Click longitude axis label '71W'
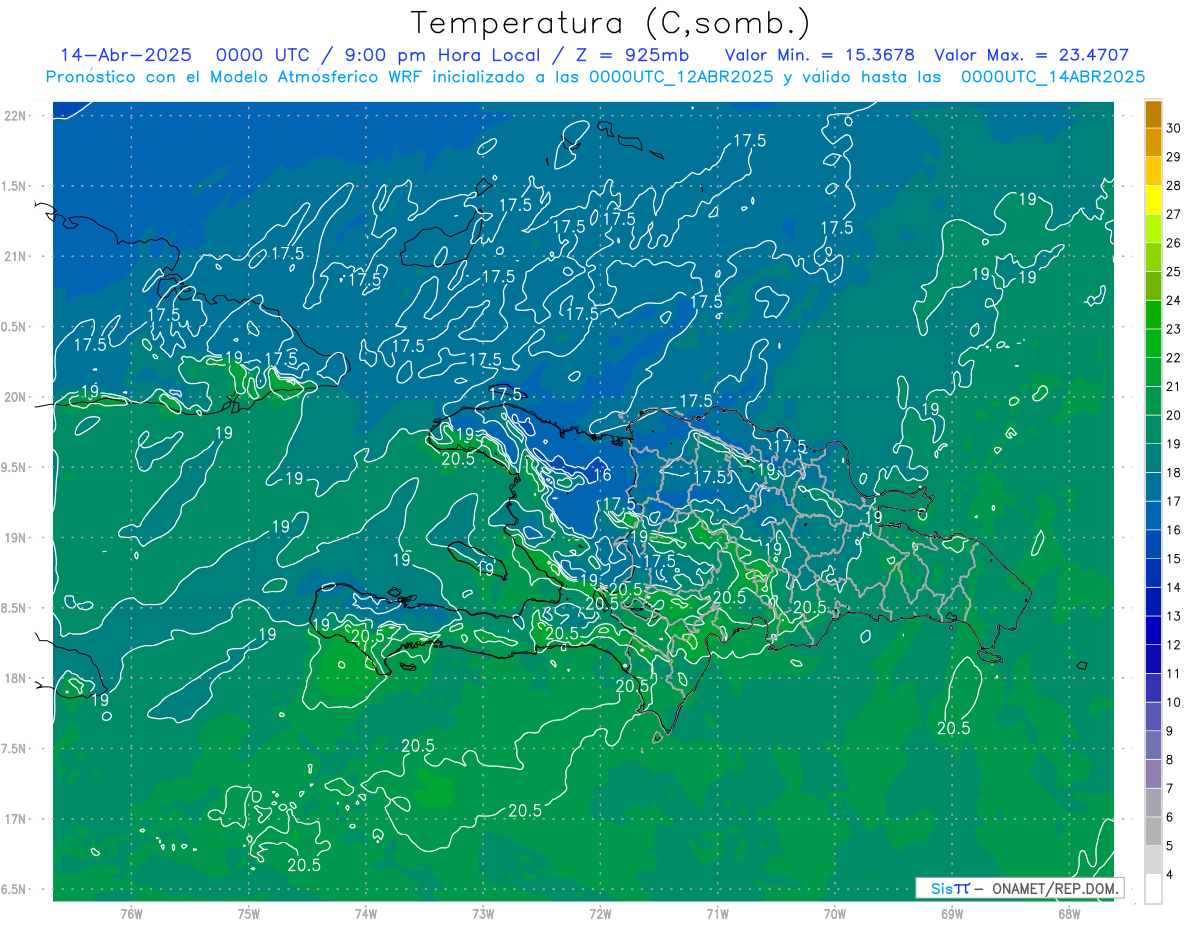The height and width of the screenshot is (927, 1200). coord(717,914)
